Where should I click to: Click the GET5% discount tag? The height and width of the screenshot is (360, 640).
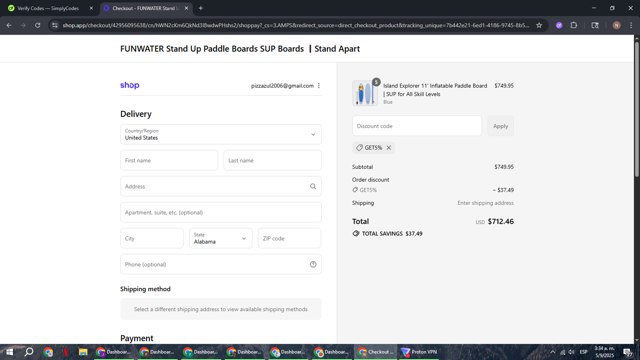pyautogui.click(x=373, y=148)
